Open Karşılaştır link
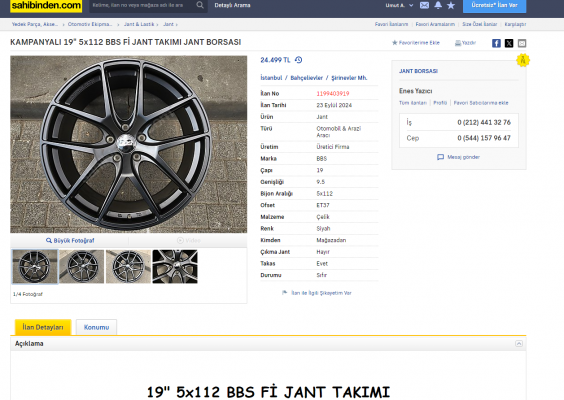564x400 pixels. (x=515, y=24)
